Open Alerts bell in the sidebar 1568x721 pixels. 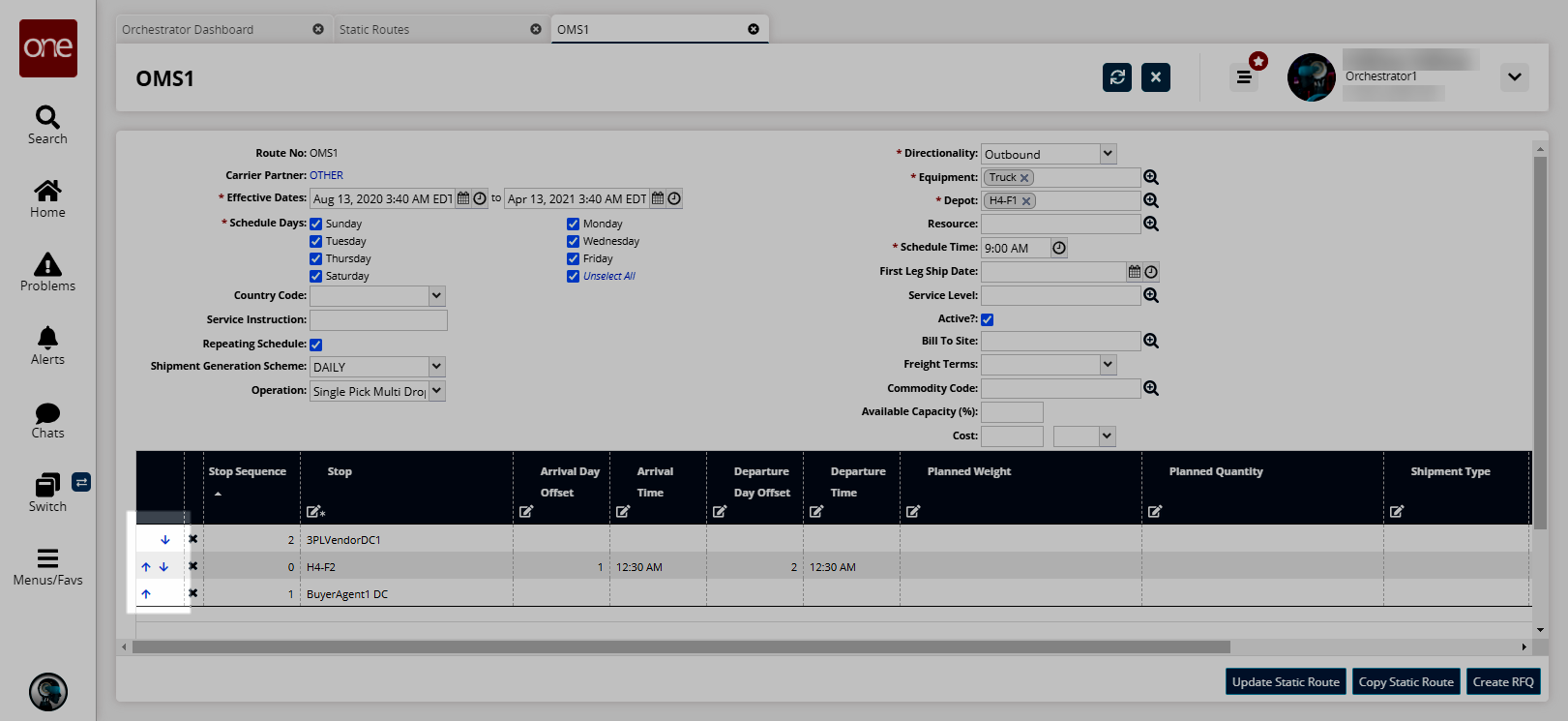[x=47, y=345]
